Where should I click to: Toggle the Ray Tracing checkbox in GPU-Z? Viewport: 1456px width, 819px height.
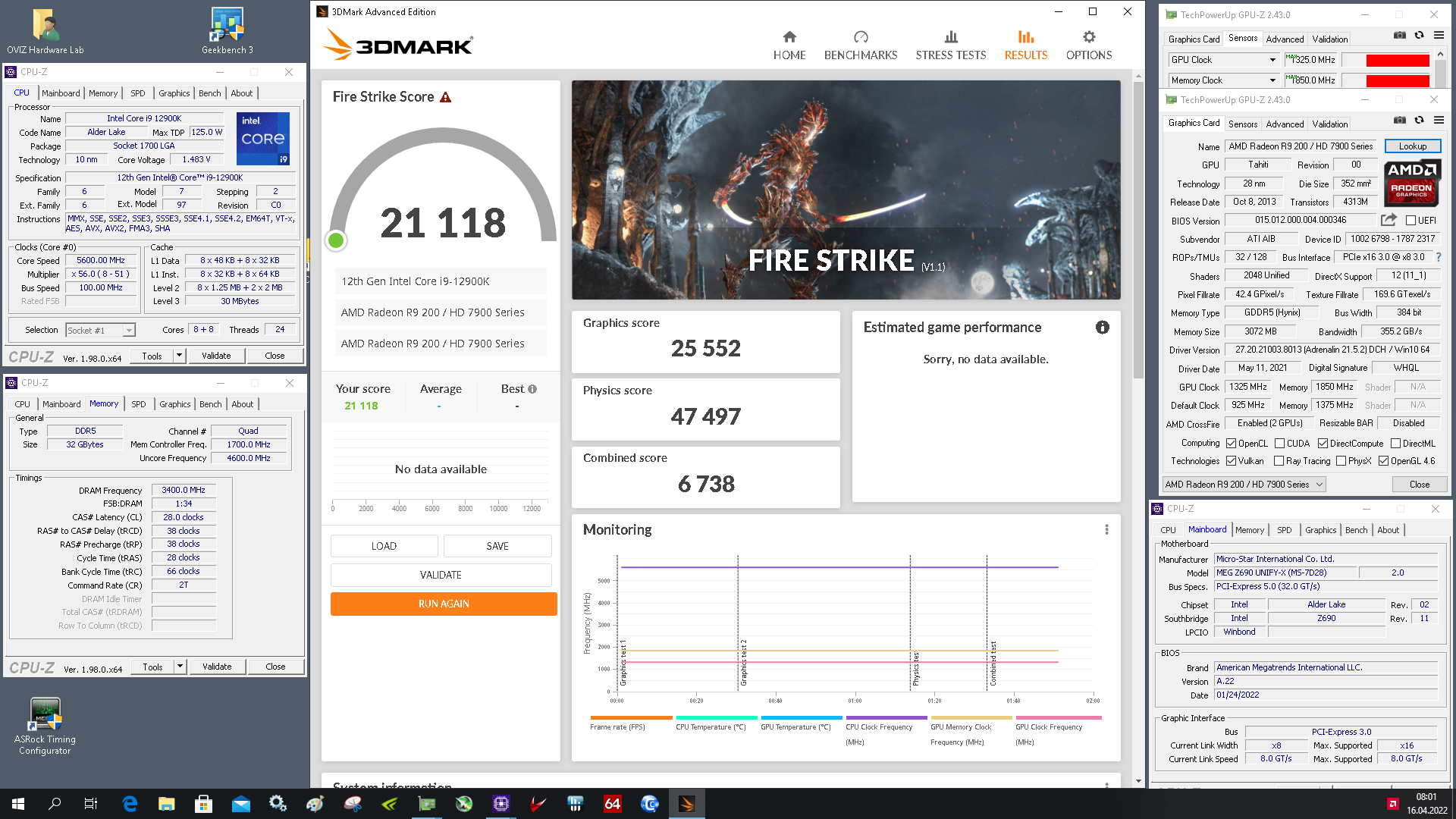click(x=1279, y=461)
